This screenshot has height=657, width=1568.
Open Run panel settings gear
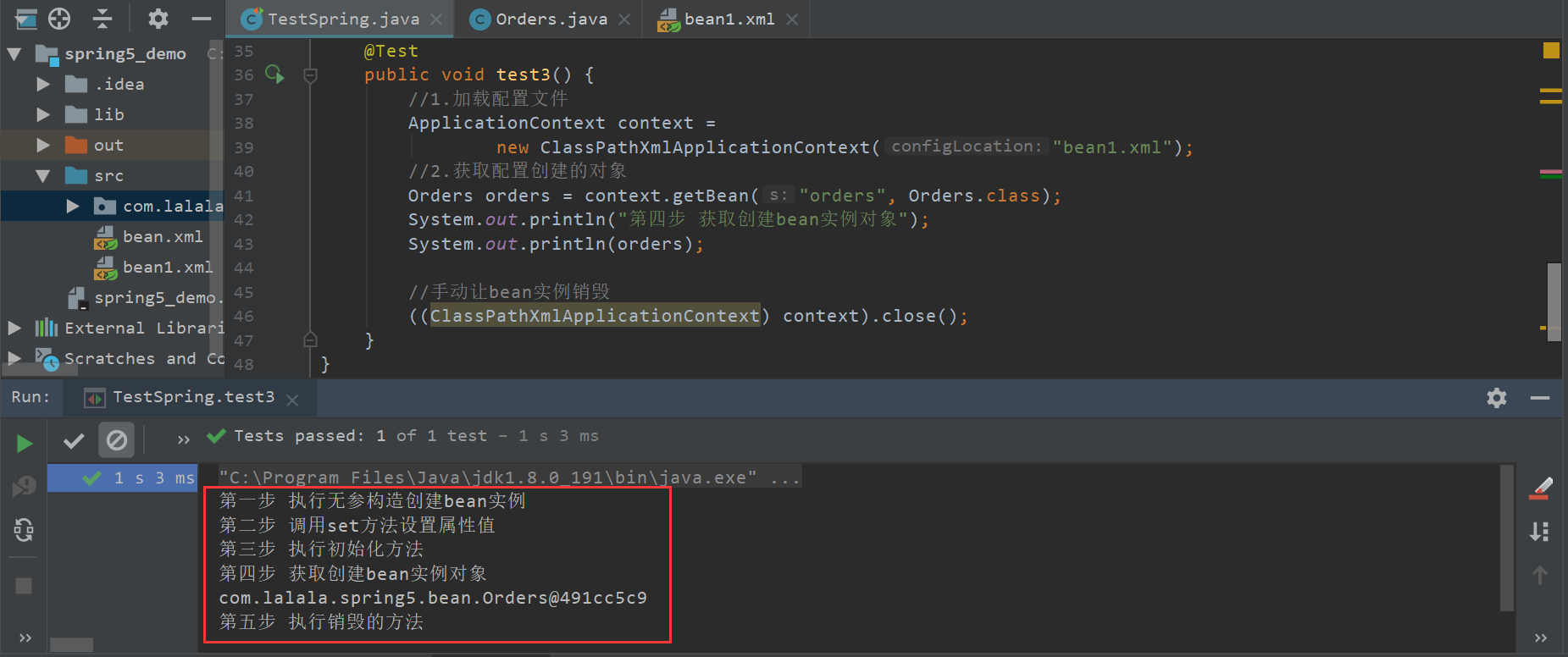tap(1497, 397)
